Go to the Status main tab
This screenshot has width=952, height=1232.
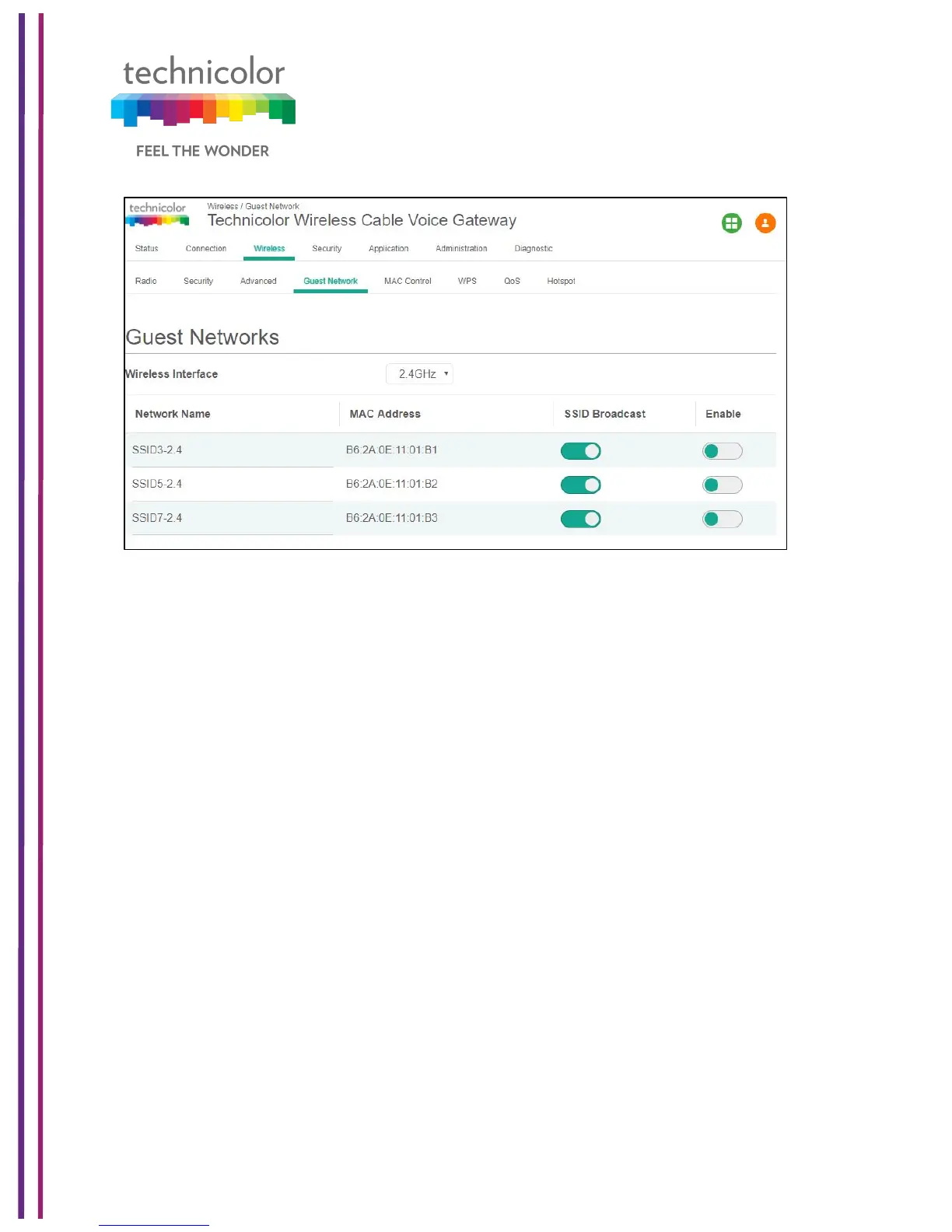pos(146,249)
